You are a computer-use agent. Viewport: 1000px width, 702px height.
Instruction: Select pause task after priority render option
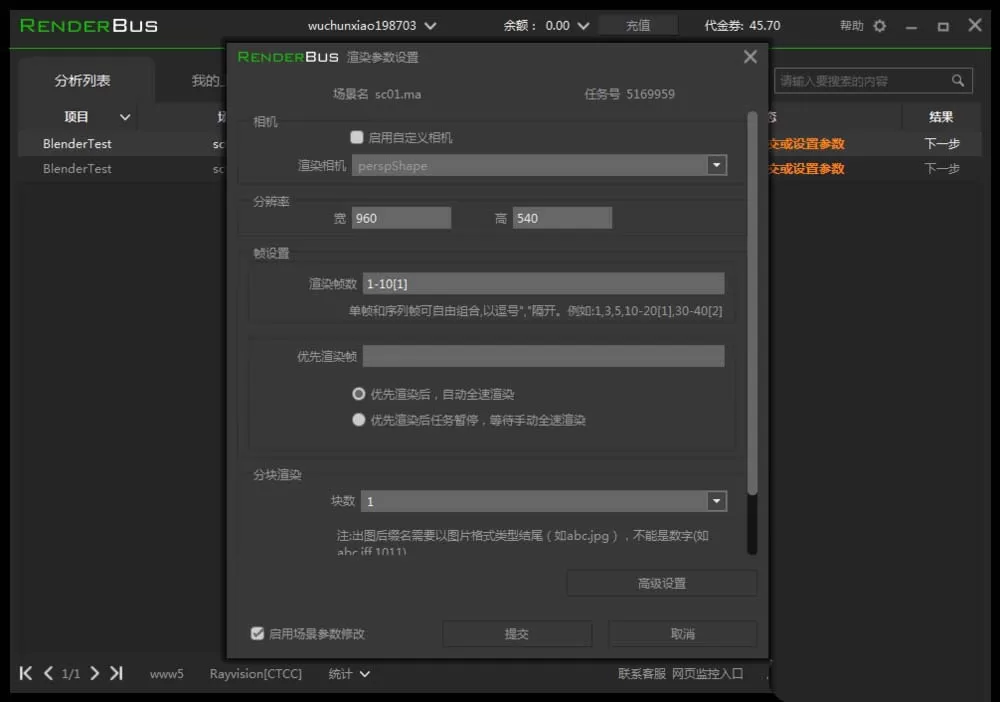(358, 420)
